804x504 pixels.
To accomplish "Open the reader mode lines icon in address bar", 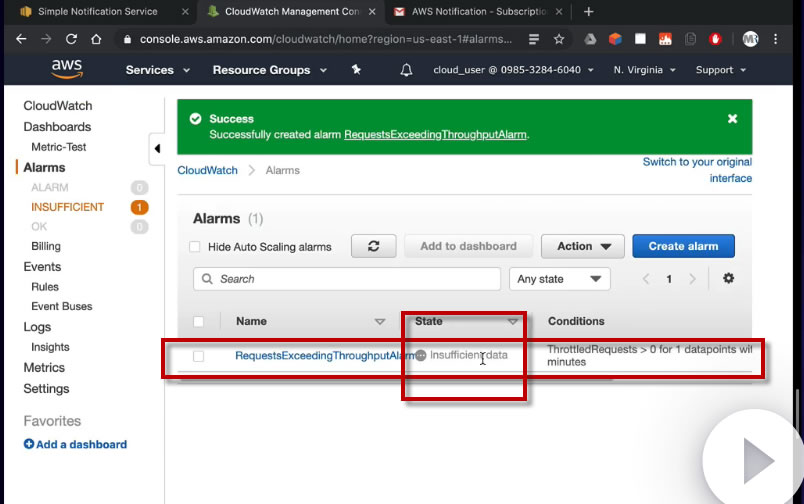I will click(x=534, y=39).
